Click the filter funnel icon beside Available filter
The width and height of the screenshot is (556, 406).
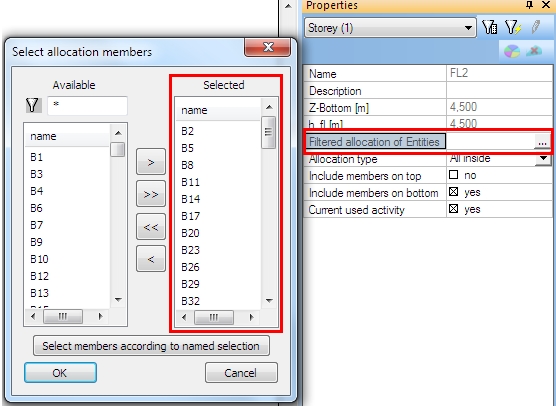33,105
